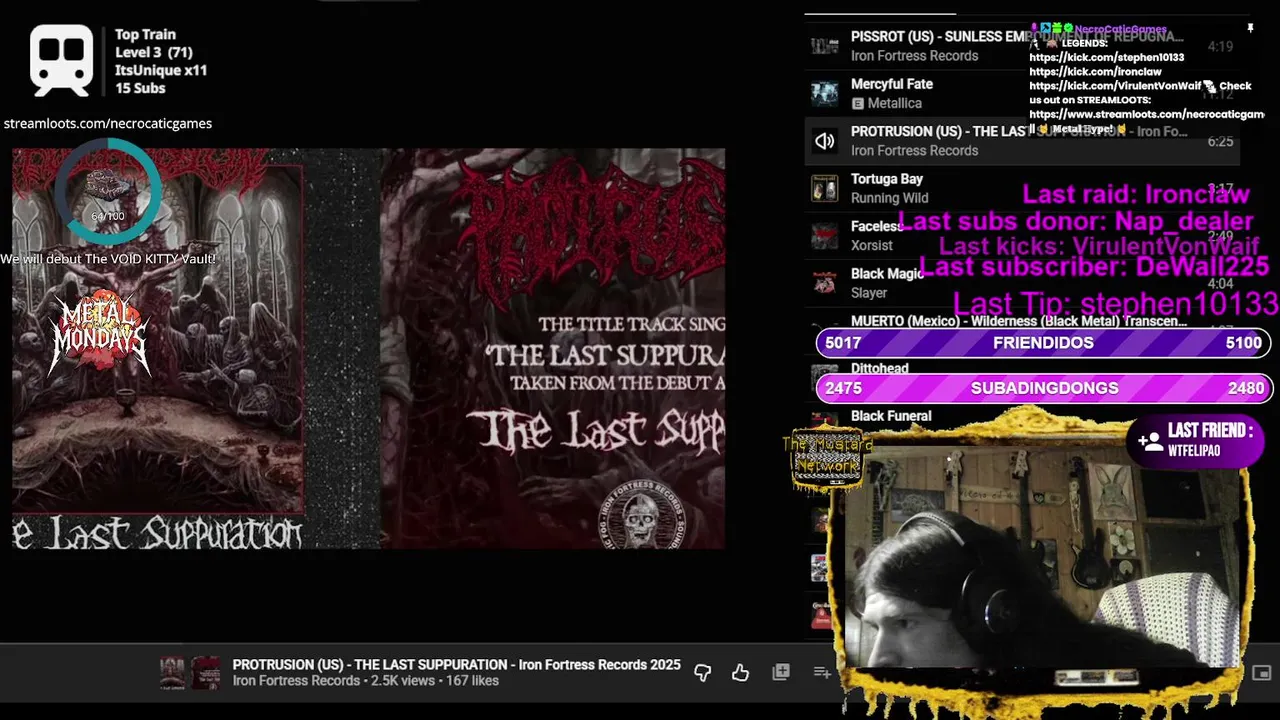Open Iron Fortress Records in player bar
The height and width of the screenshot is (720, 1280).
296,681
